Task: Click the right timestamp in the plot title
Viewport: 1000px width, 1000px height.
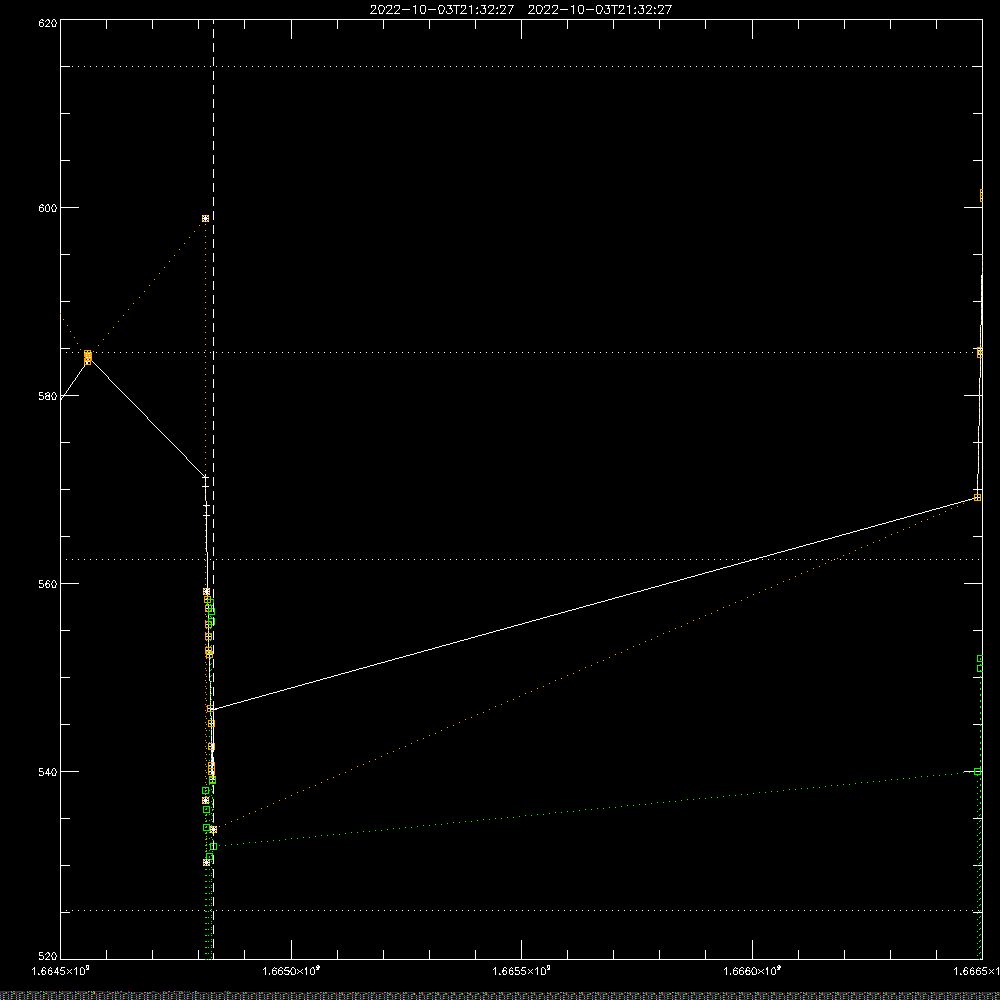Action: click(599, 10)
